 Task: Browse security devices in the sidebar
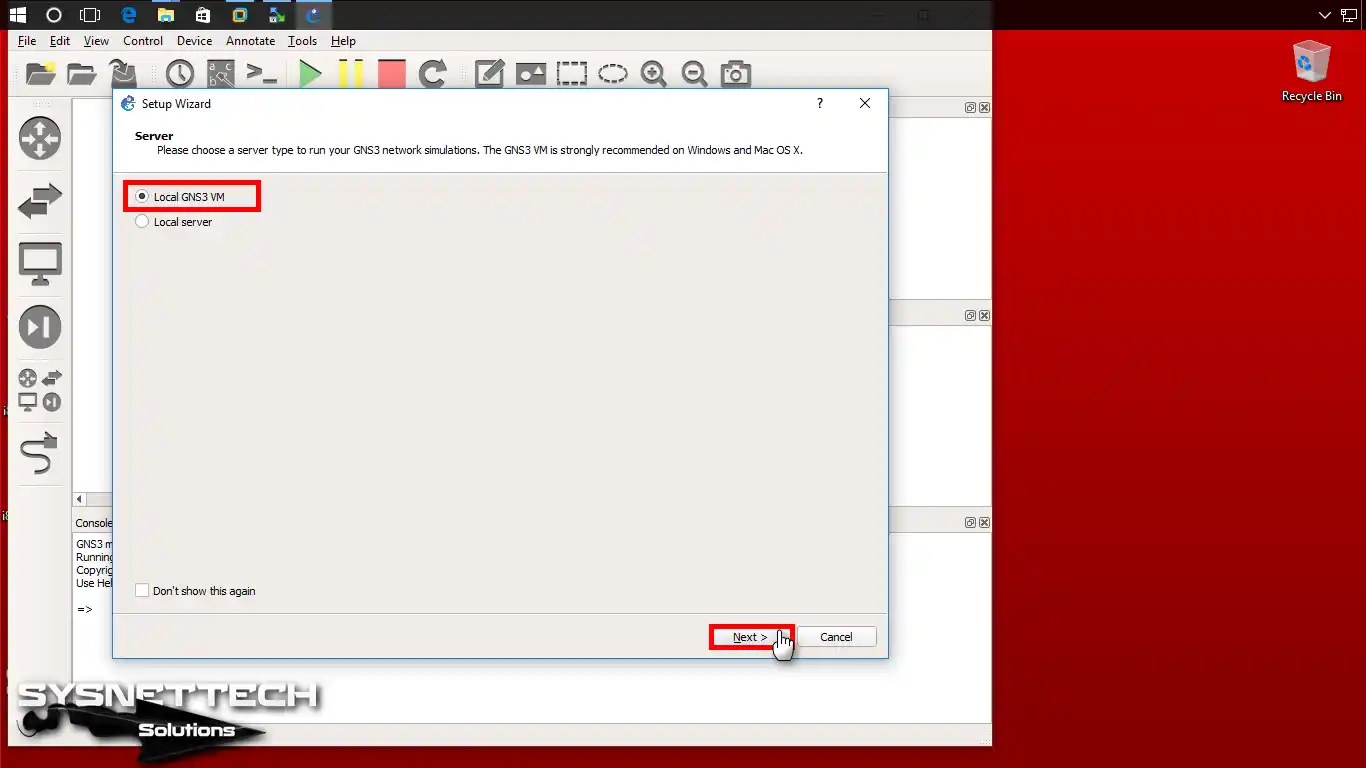pyautogui.click(x=40, y=327)
